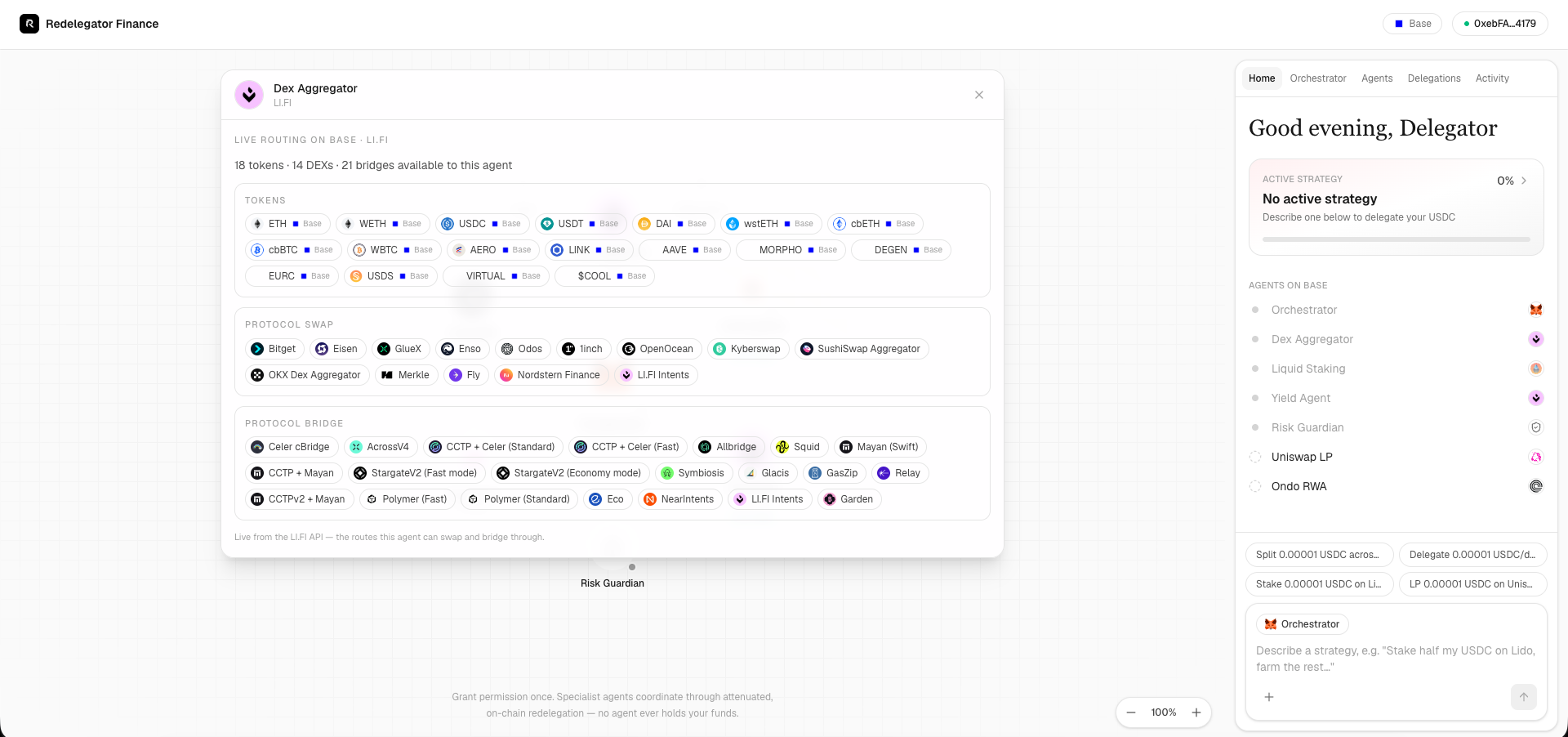The image size is (1568, 737).
Task: Click the 1inch protocol chip icon
Action: click(x=568, y=349)
